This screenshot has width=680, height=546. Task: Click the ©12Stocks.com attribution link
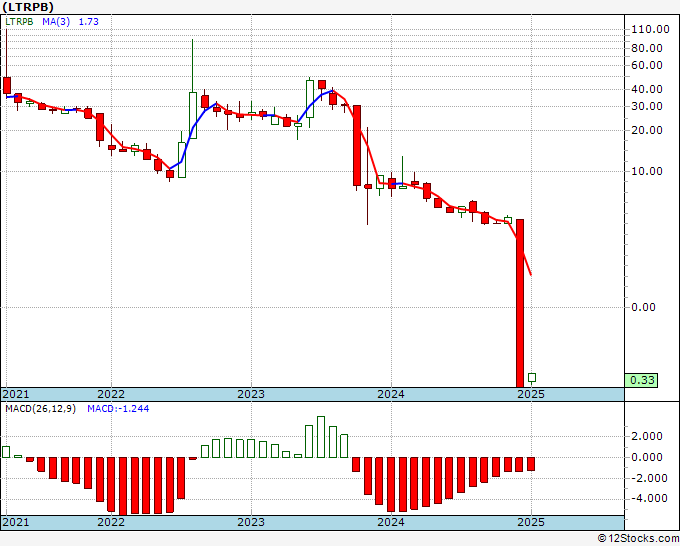point(638,539)
